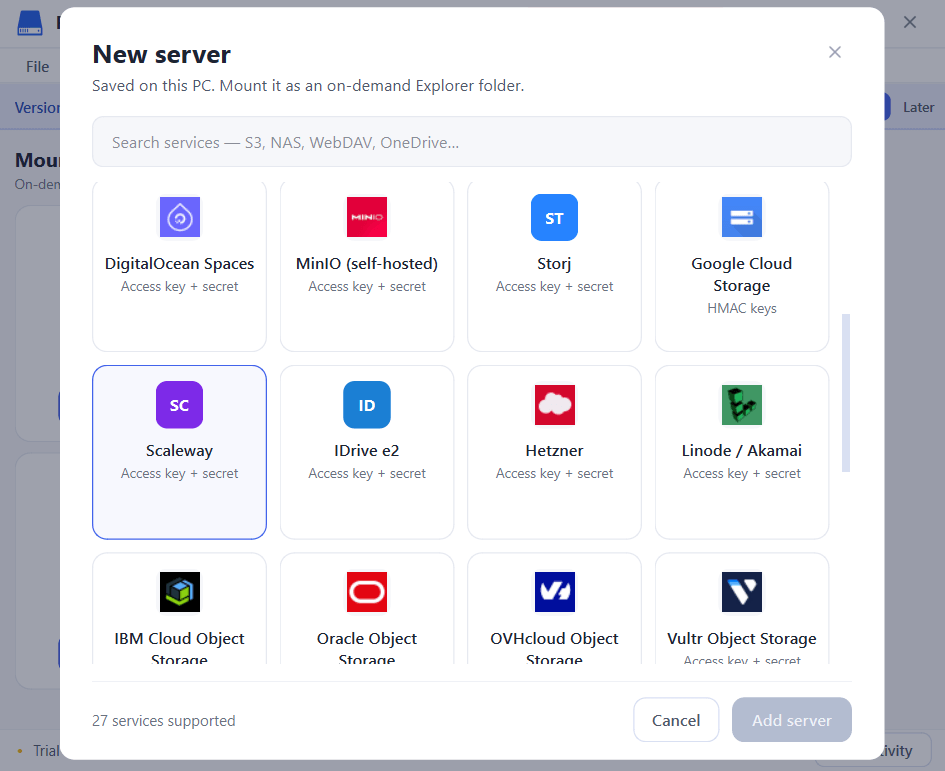Viewport: 945px width, 771px height.
Task: Choose the Oracle Object Storage logo
Action: tap(367, 592)
